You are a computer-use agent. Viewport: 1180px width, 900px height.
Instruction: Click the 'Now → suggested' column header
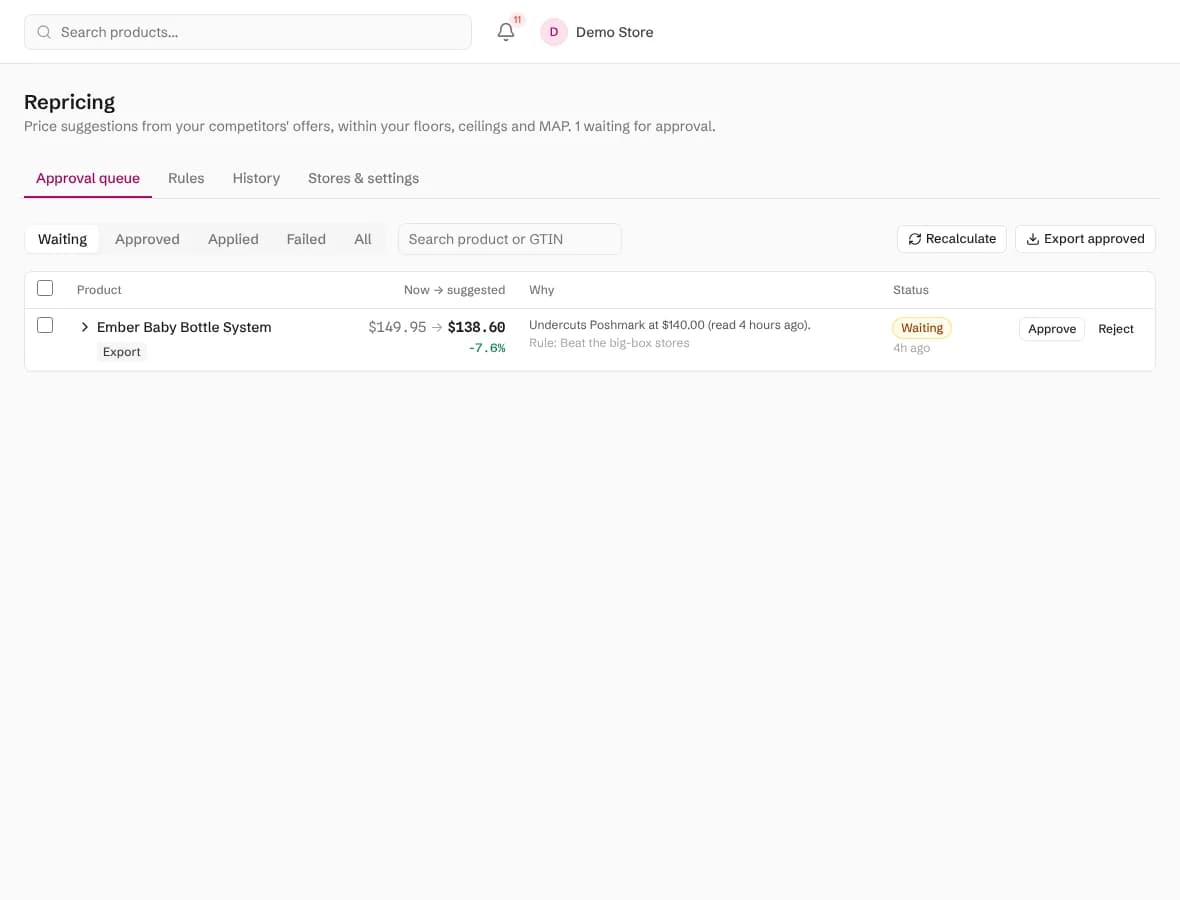455,290
